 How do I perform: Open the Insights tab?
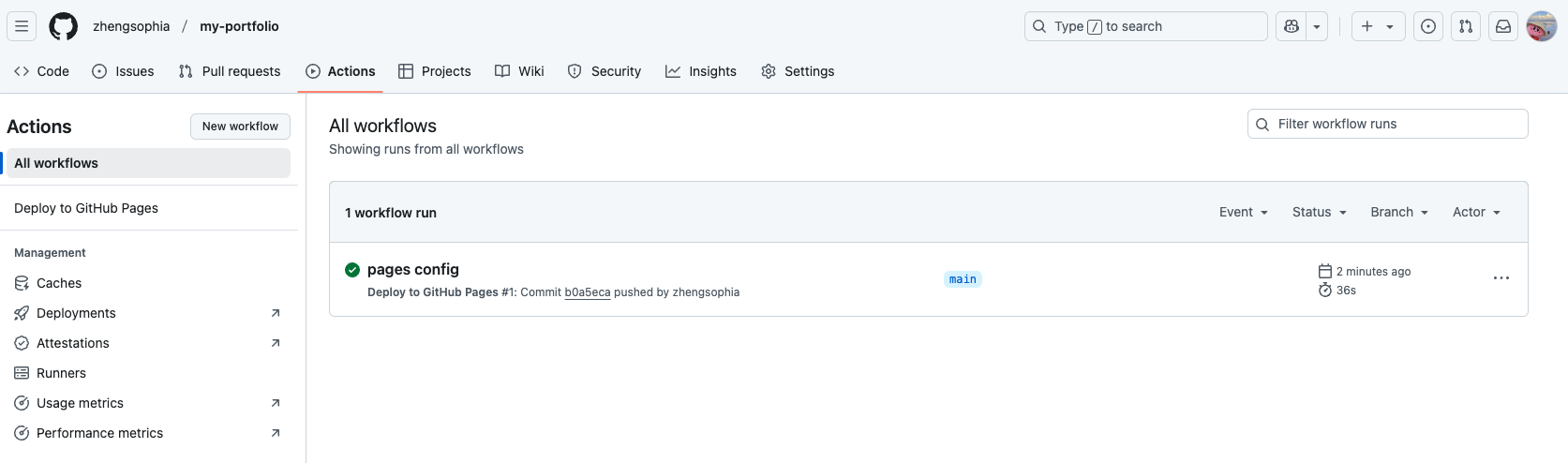point(701,71)
